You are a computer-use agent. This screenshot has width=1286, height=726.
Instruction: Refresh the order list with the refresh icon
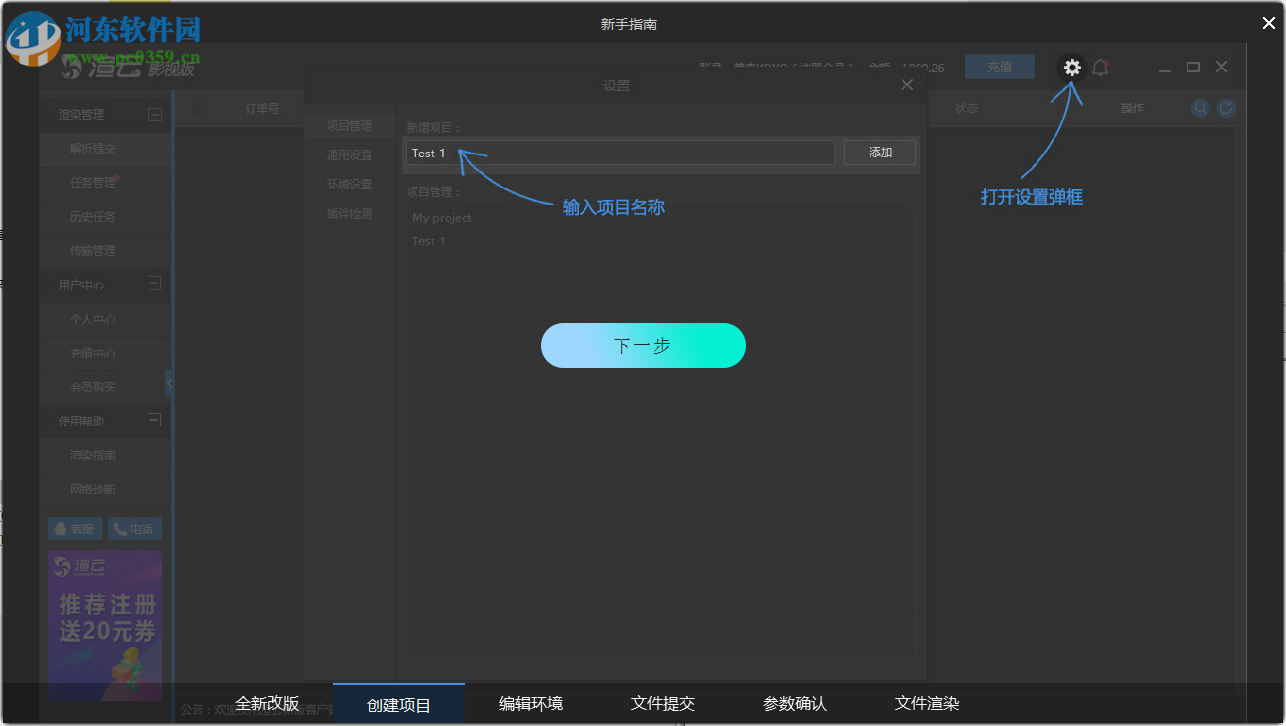pyautogui.click(x=1226, y=108)
